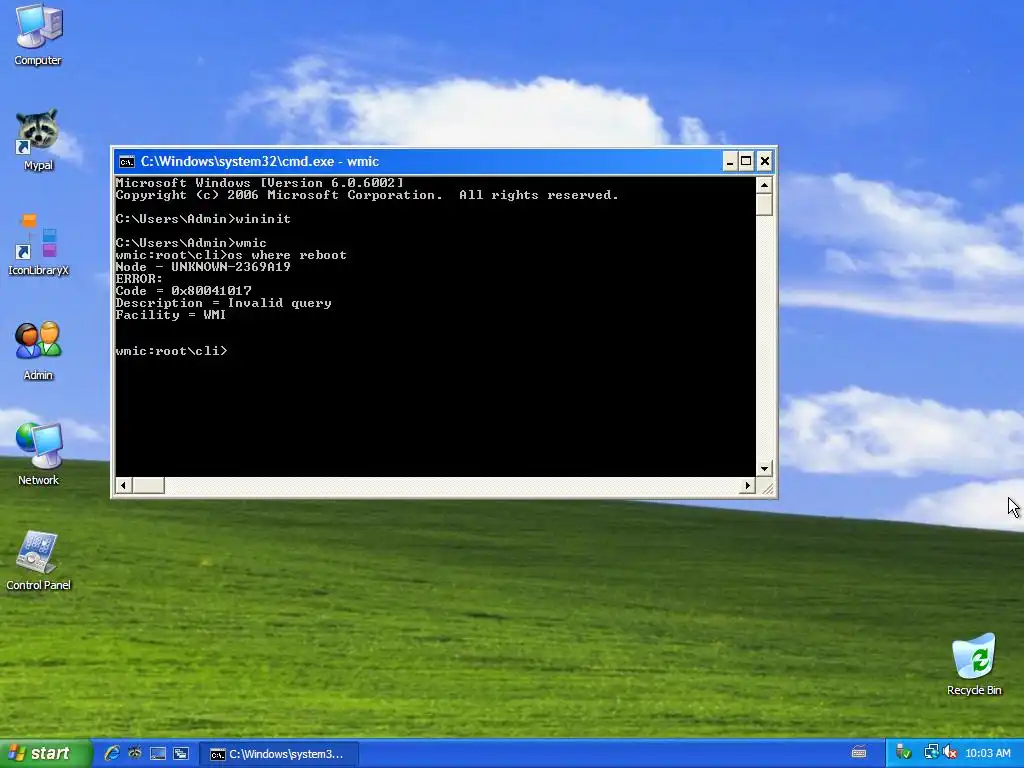Click the 'Microsoft Windows [Version 6.0.6002]' line
Image resolution: width=1024 pixels, height=768 pixels.
click(x=259, y=183)
